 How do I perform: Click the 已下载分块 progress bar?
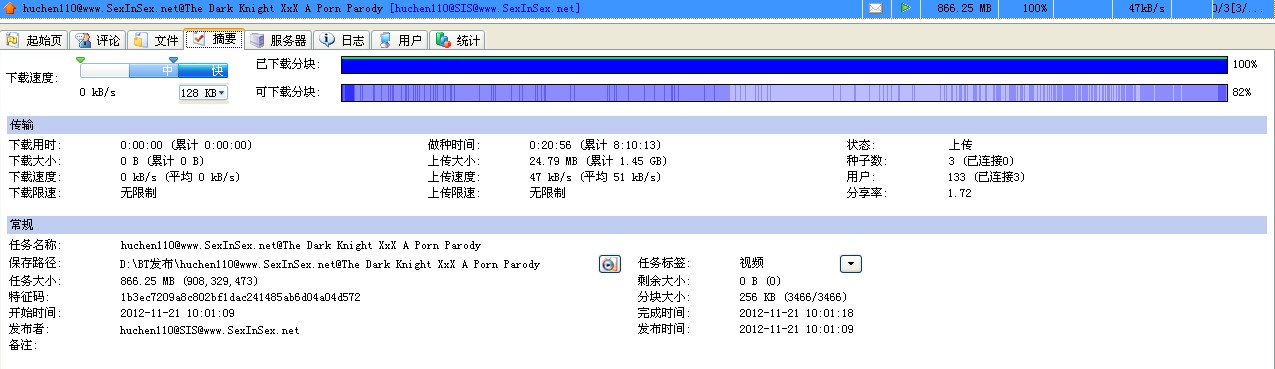pyautogui.click(x=784, y=65)
